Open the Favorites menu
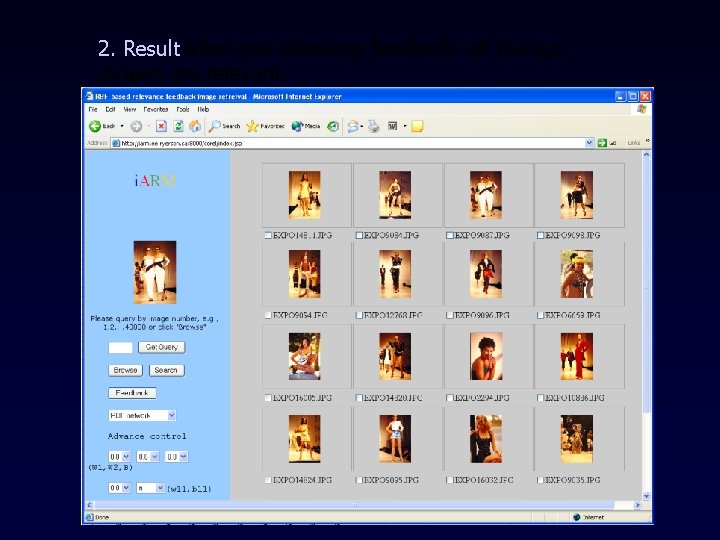 pos(156,109)
